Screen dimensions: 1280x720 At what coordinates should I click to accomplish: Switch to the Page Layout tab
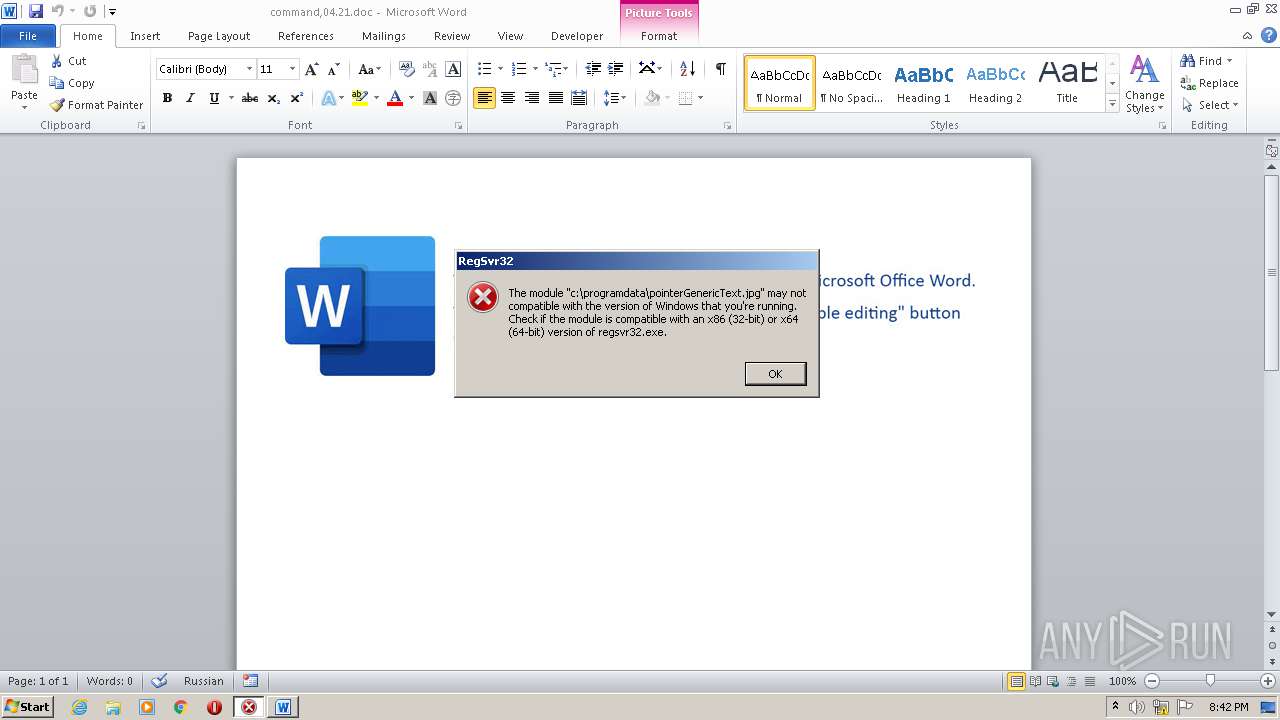pos(219,36)
